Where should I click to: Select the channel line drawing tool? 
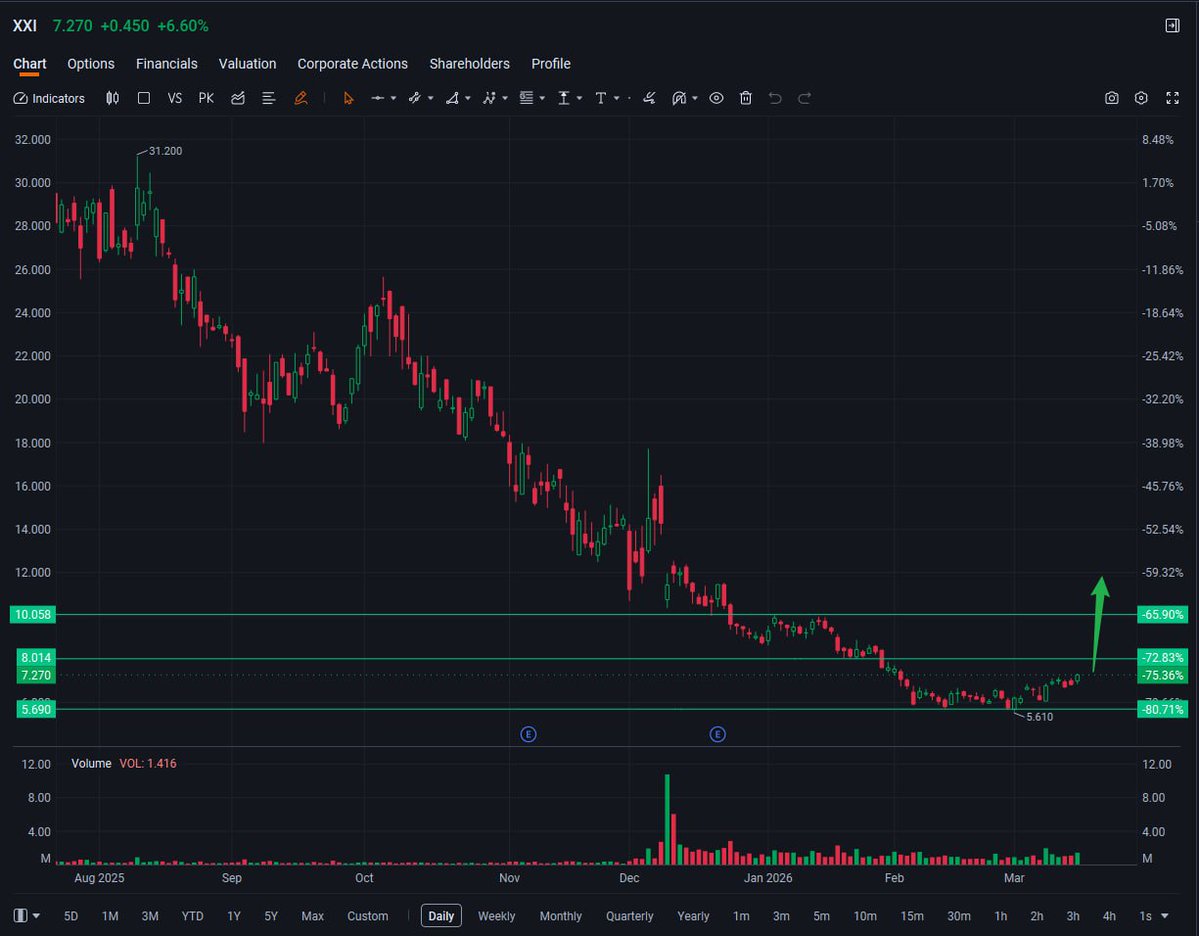[414, 98]
